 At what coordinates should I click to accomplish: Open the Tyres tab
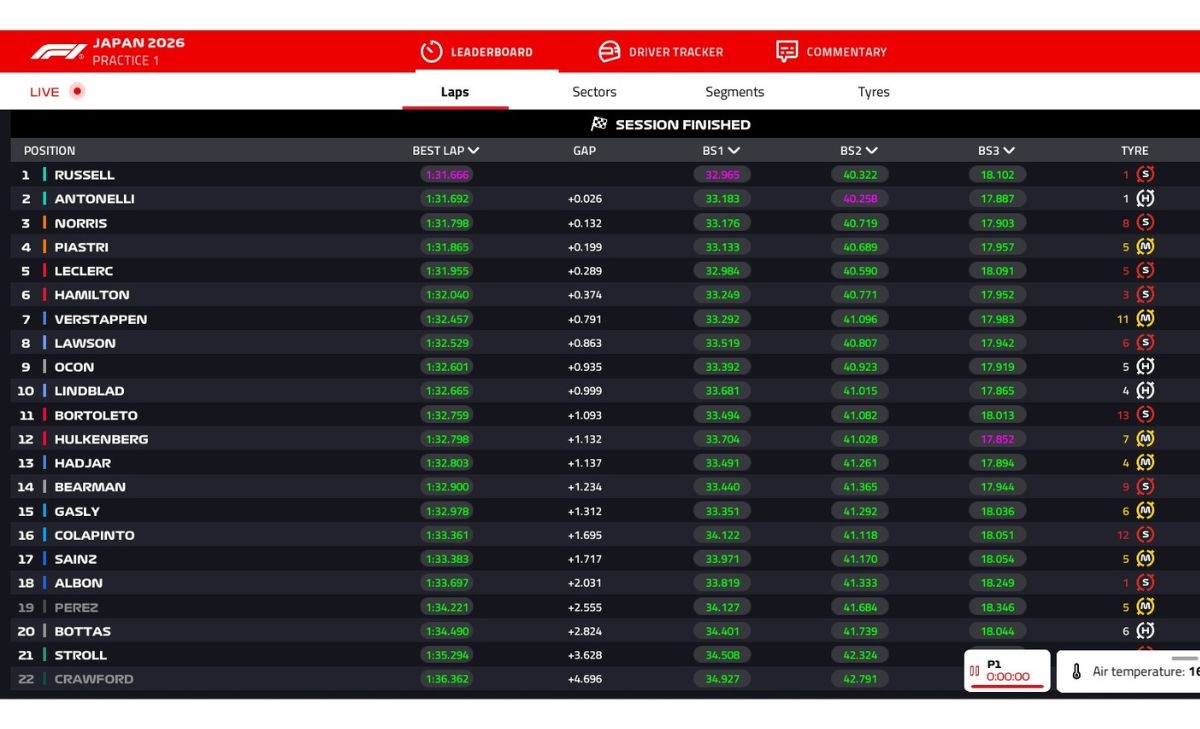[873, 91]
